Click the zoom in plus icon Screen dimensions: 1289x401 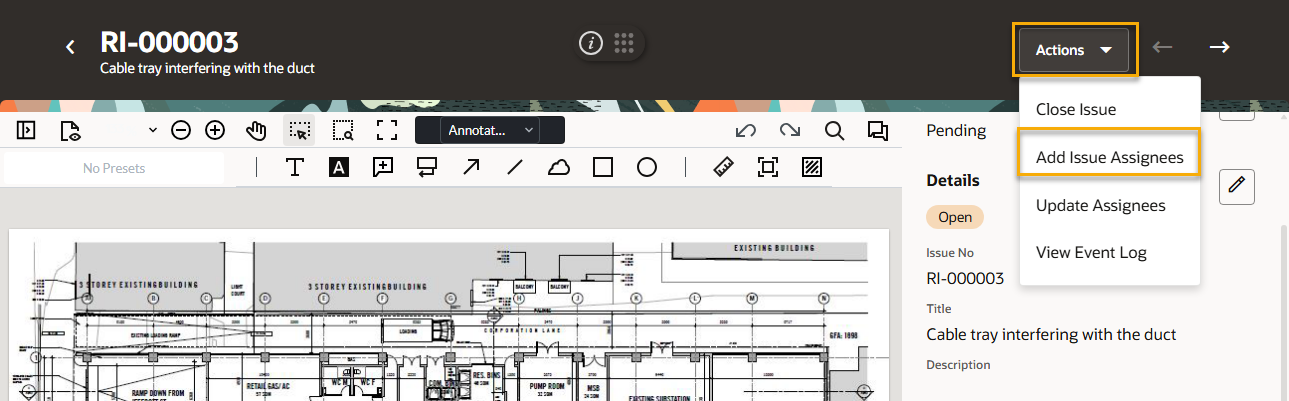click(x=215, y=130)
